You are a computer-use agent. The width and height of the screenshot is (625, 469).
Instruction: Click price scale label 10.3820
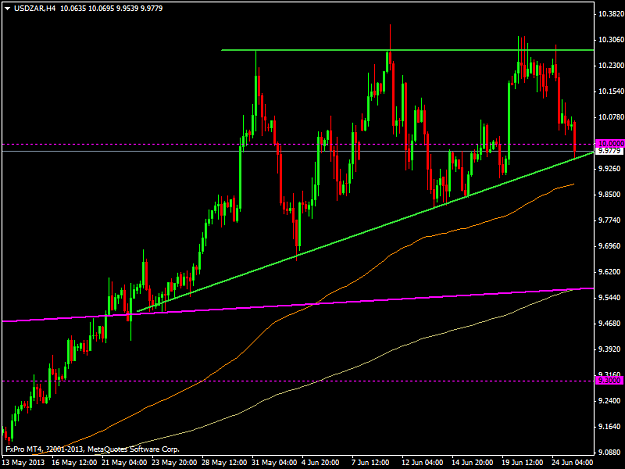coord(611,14)
